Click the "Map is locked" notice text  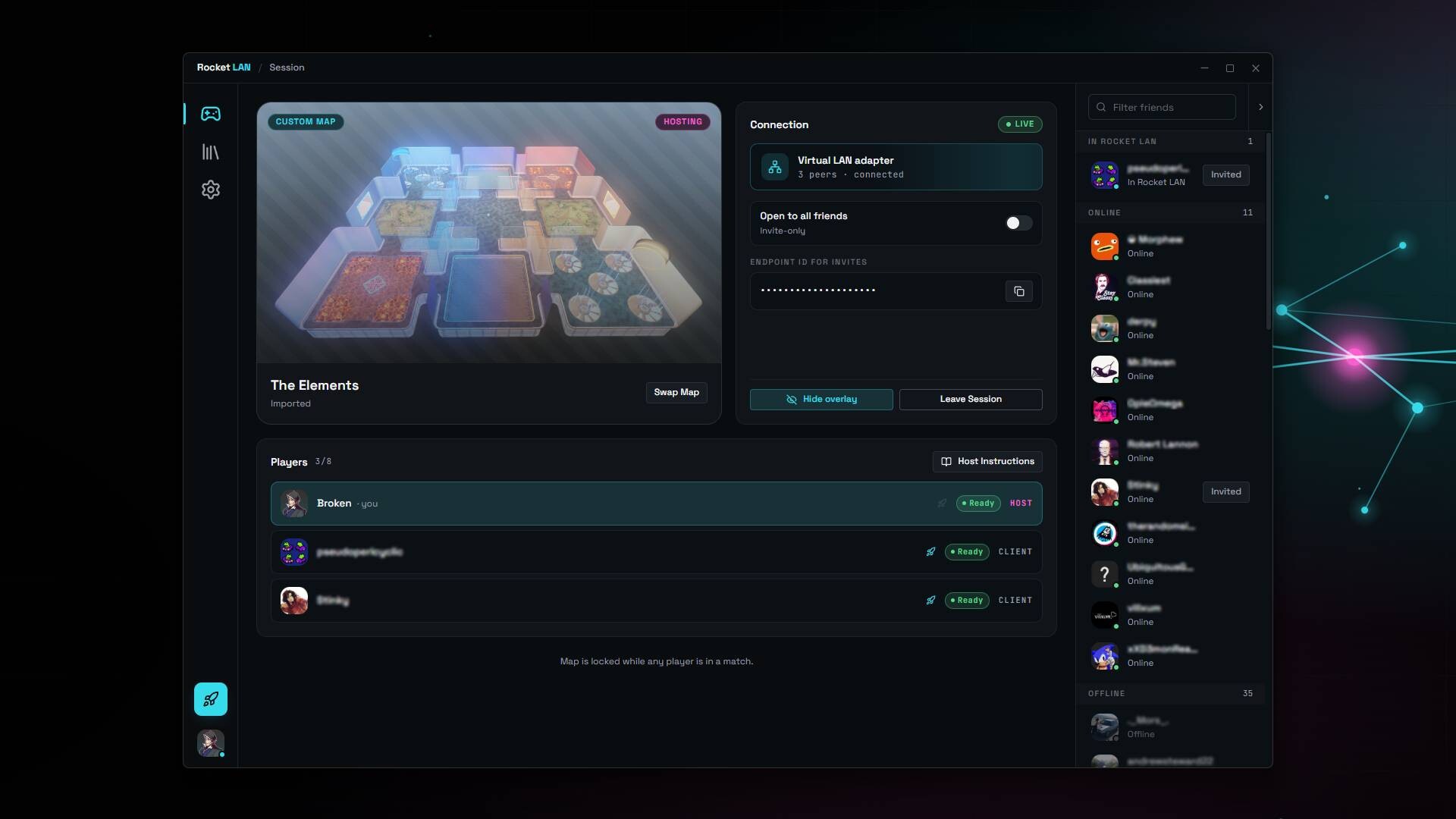tap(657, 662)
